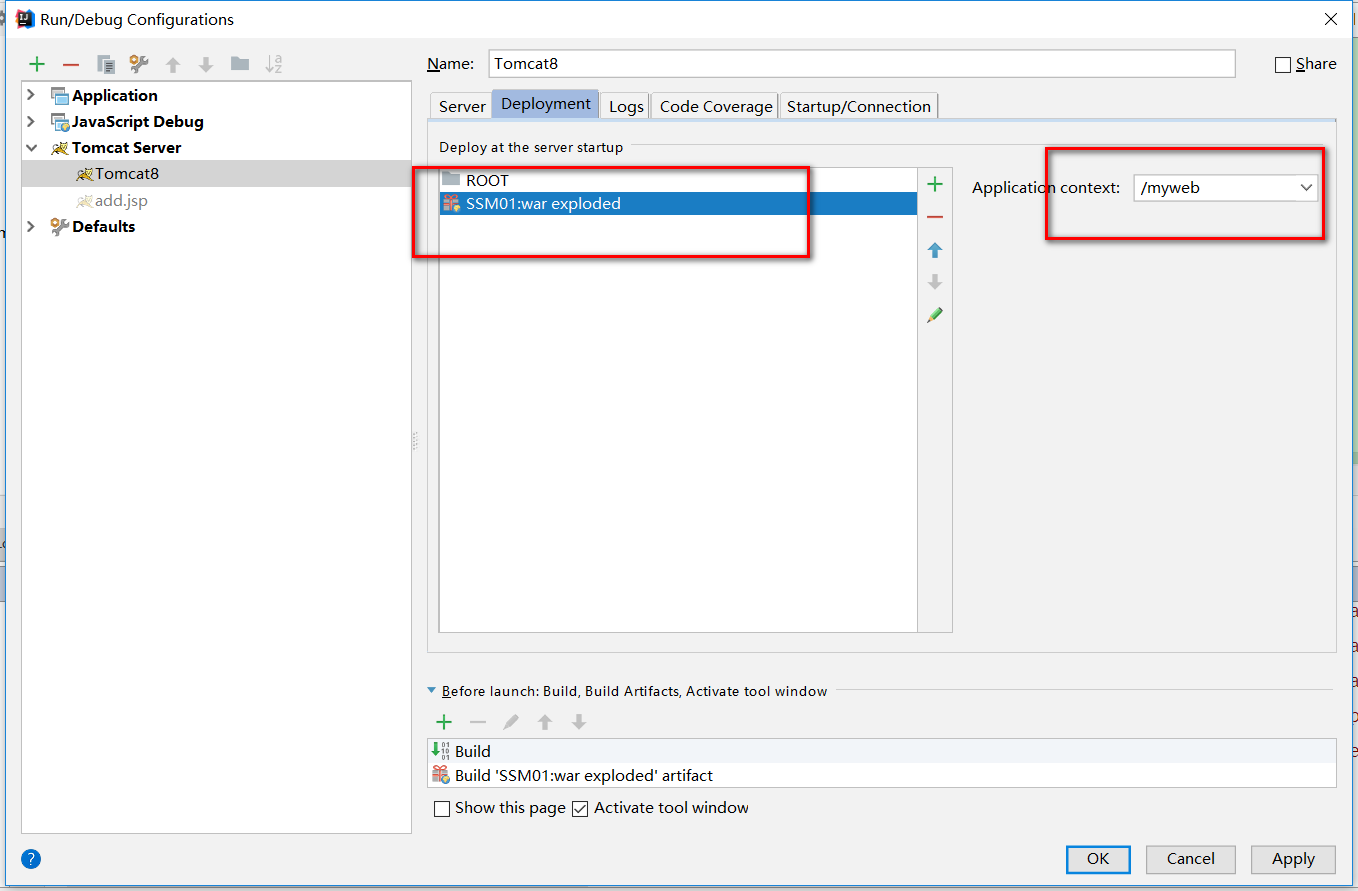The width and height of the screenshot is (1358, 891).
Task: Uncheck Activate tool window
Action: 580,809
